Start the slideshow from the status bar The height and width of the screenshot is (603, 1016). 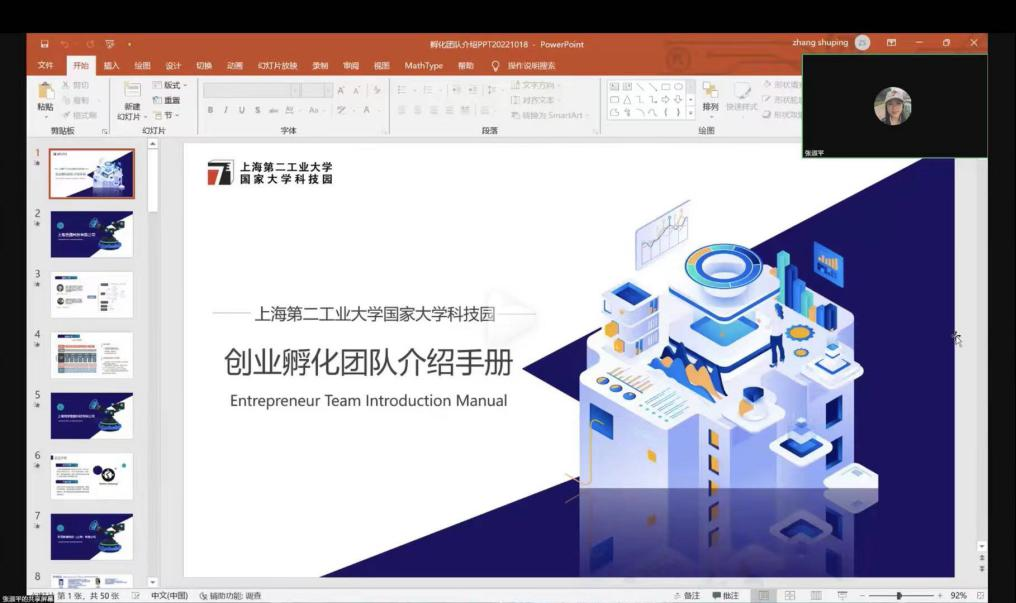pyautogui.click(x=842, y=595)
